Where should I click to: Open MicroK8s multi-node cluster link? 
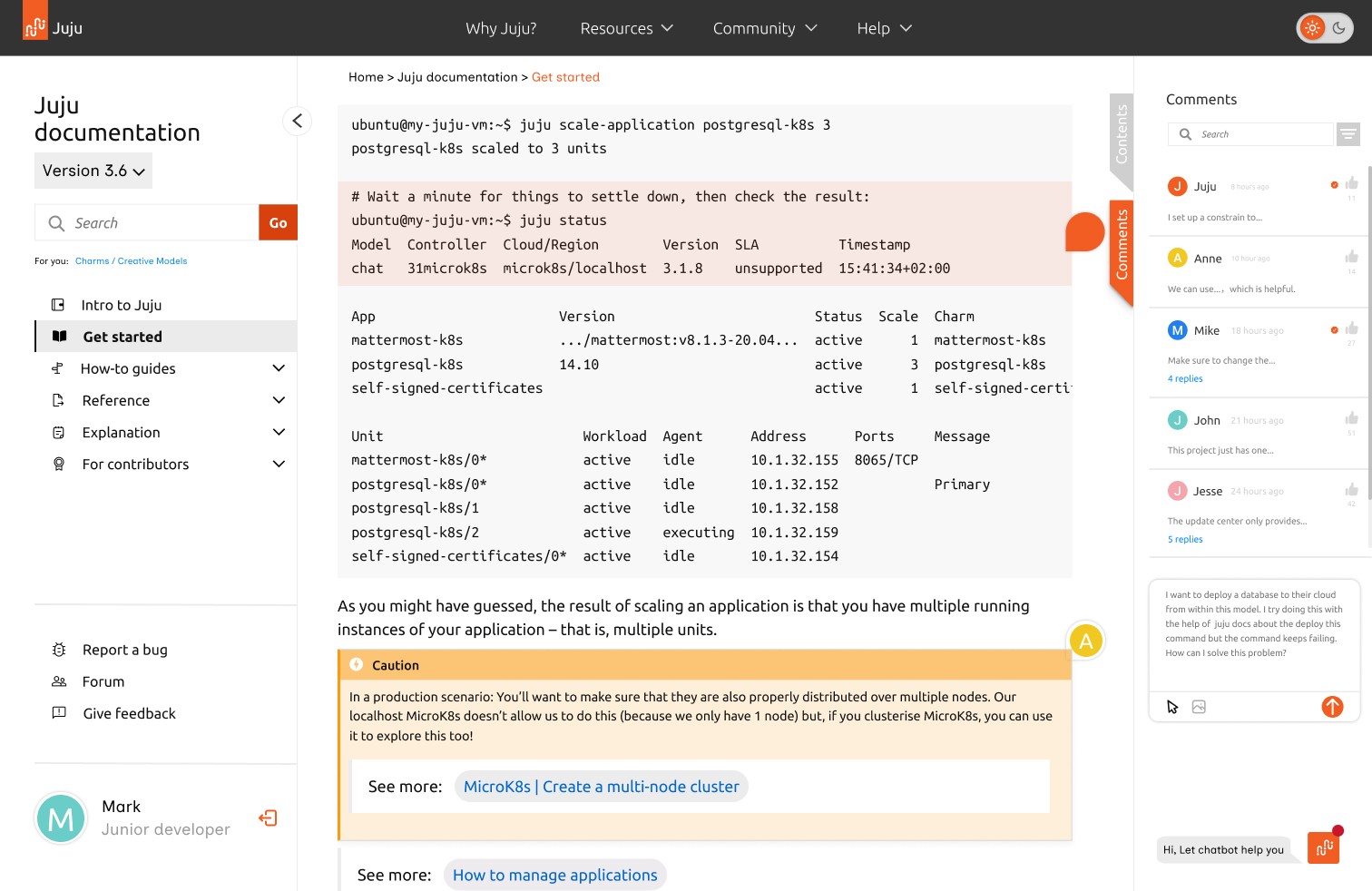coord(602,787)
